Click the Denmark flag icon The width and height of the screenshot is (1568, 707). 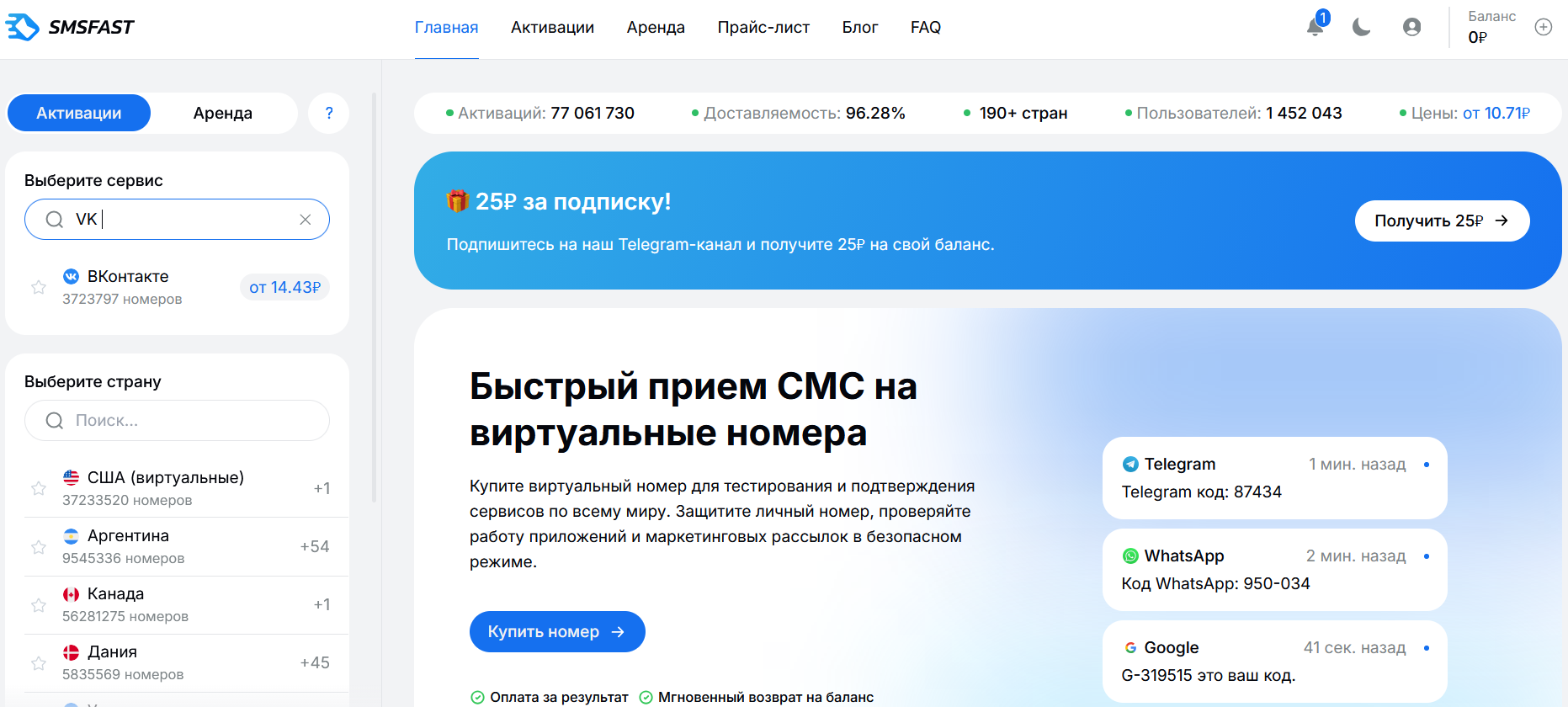point(72,652)
